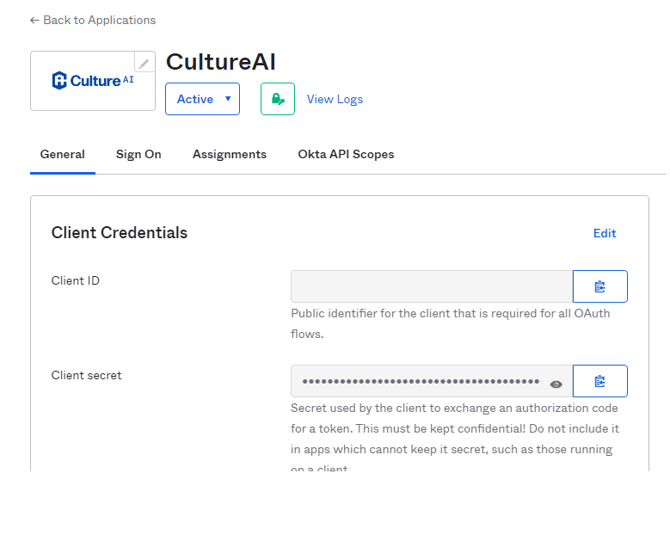670x547 pixels.
Task: Copy the Client secret to clipboard
Action: tap(600, 381)
